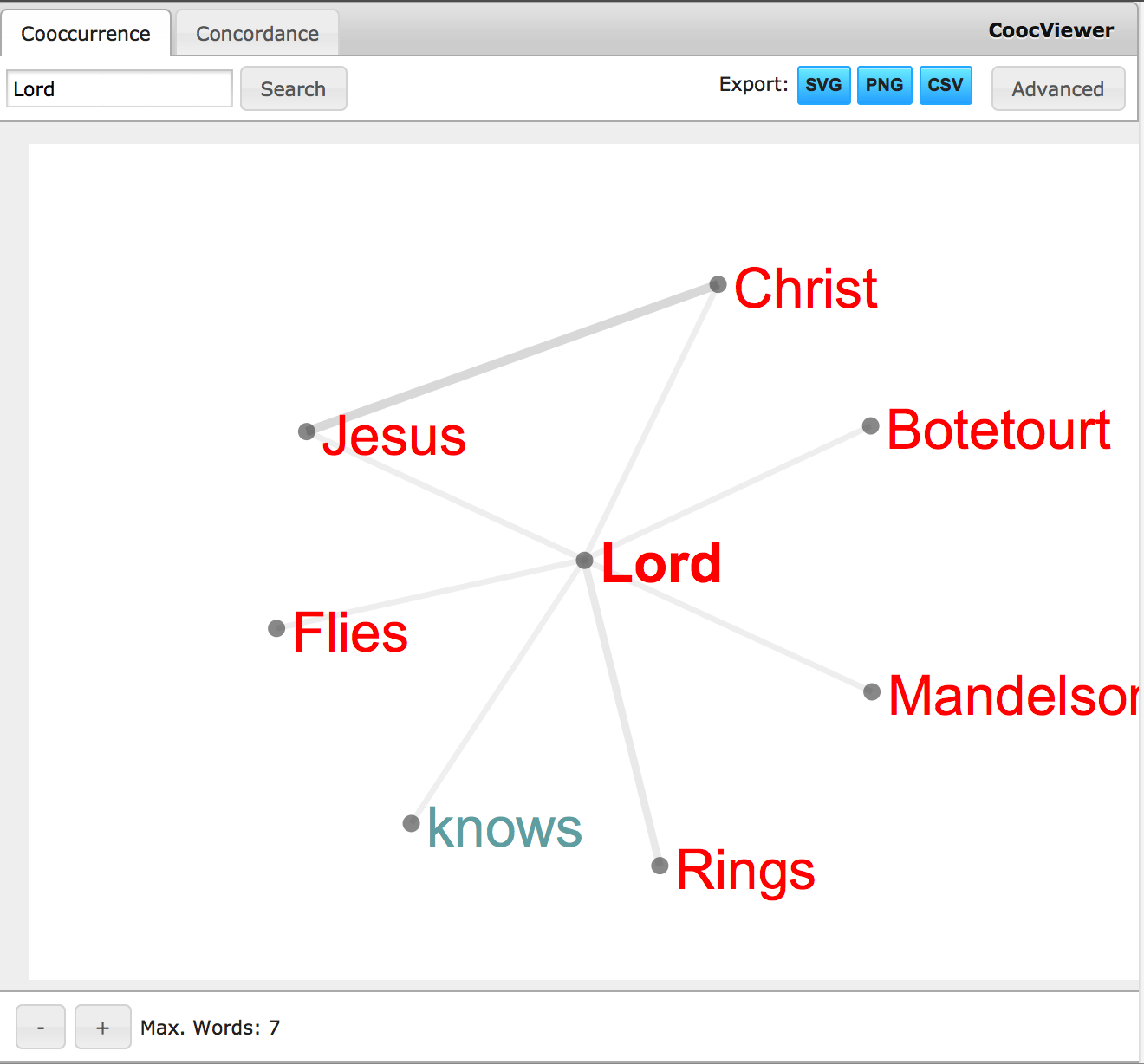
Task: Increase Max Words with the plus button
Action: tap(102, 1027)
